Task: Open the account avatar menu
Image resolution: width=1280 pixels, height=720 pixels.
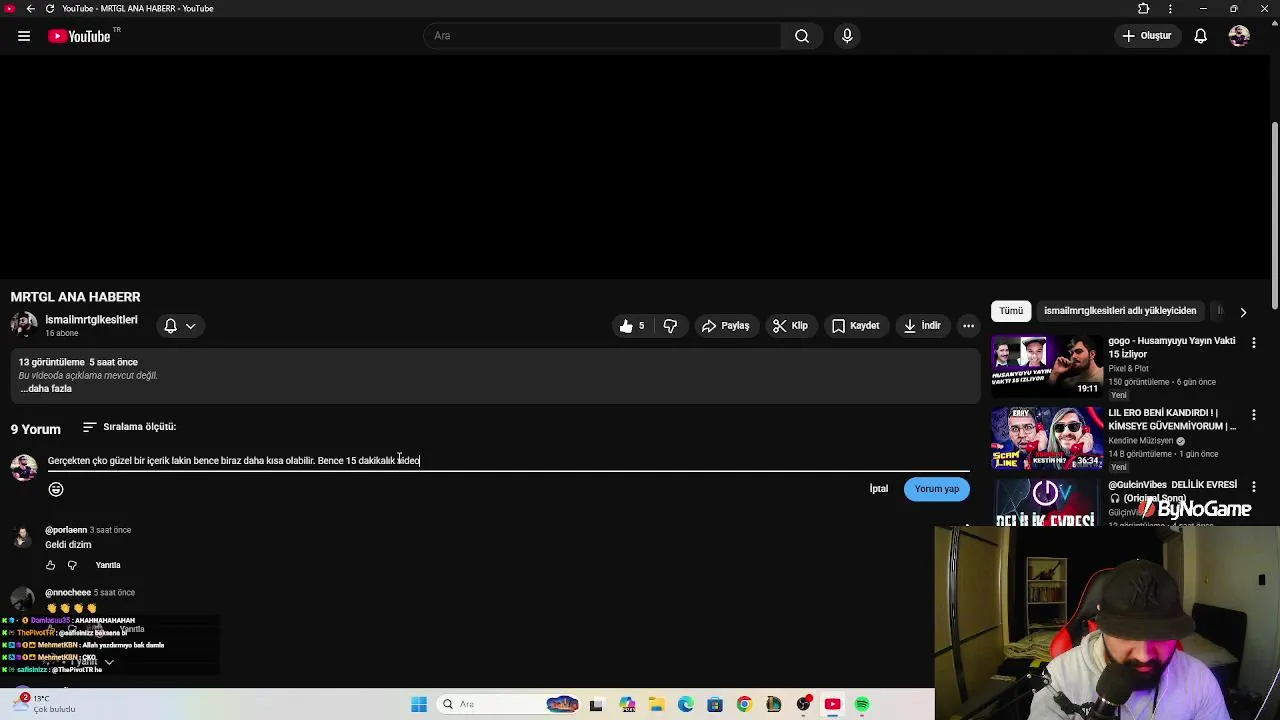Action: pos(1239,36)
